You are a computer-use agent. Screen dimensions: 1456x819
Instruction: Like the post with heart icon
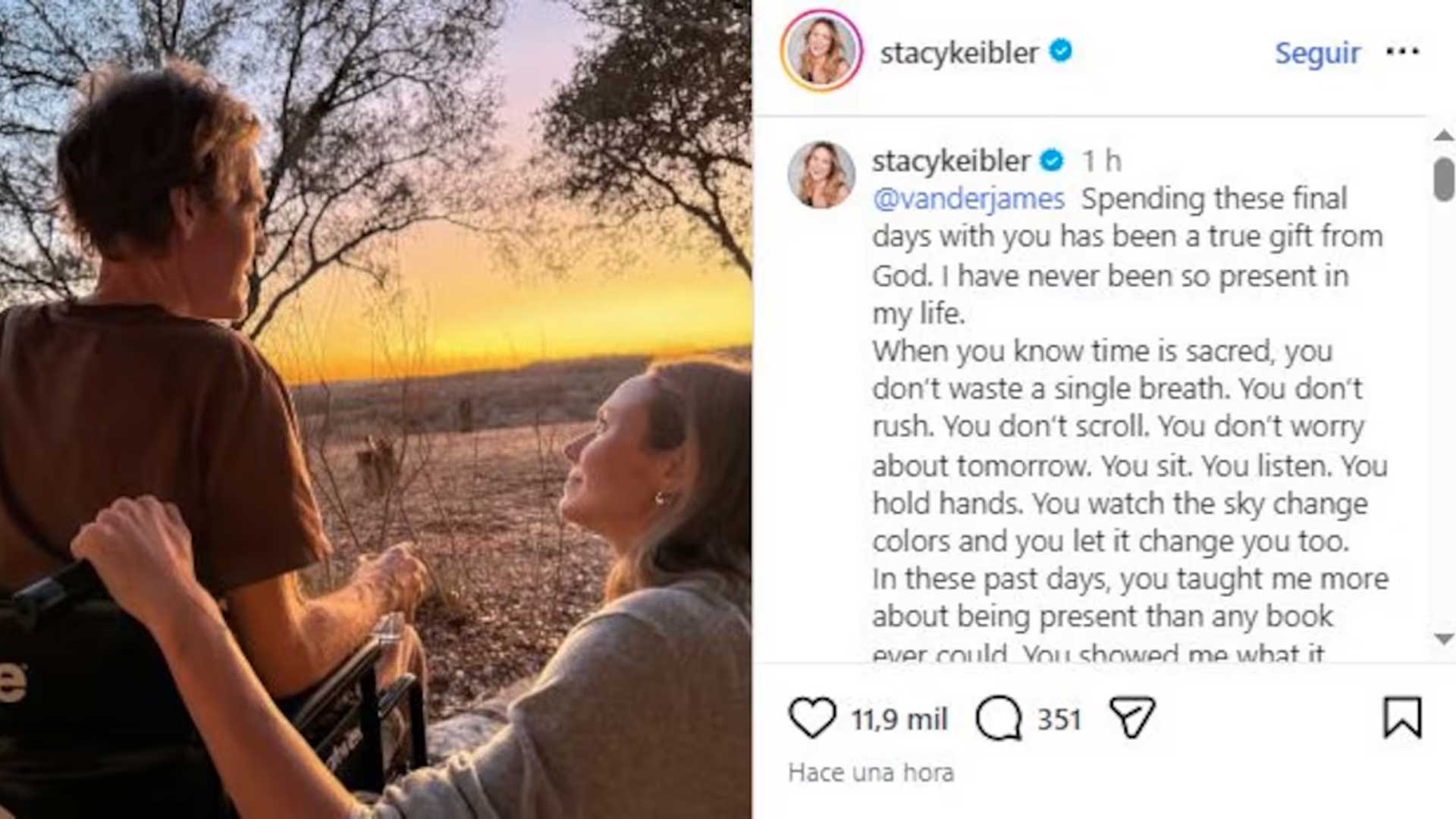(x=812, y=717)
